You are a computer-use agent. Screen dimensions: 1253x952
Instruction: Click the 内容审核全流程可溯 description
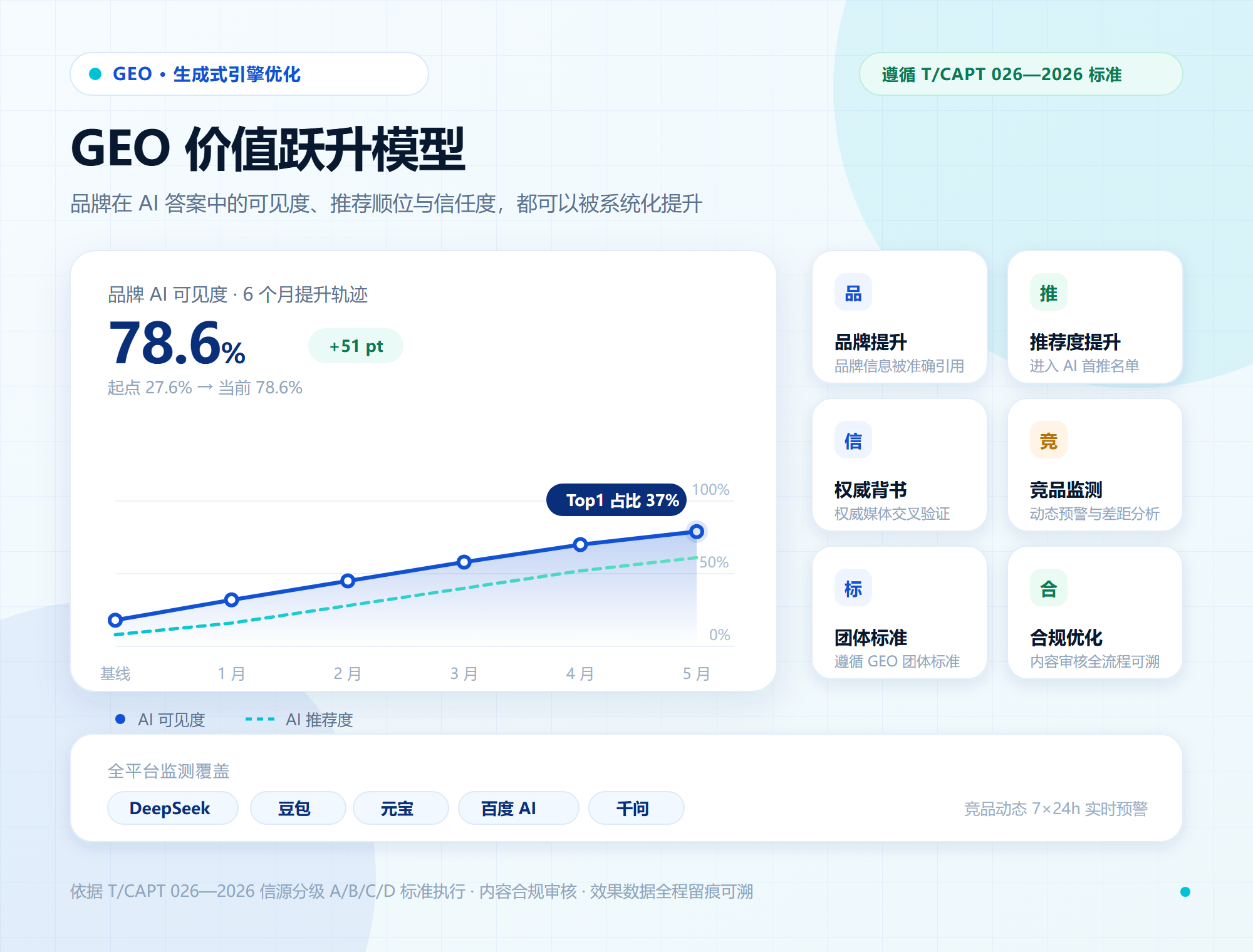(1095, 661)
